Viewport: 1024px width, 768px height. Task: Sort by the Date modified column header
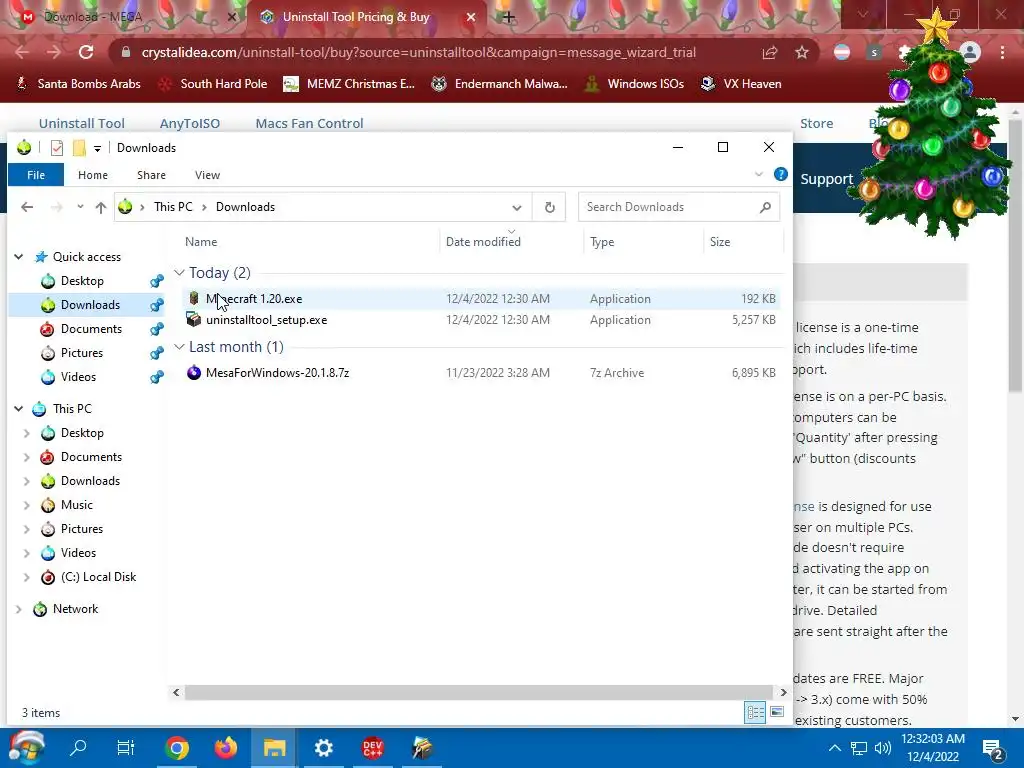483,242
